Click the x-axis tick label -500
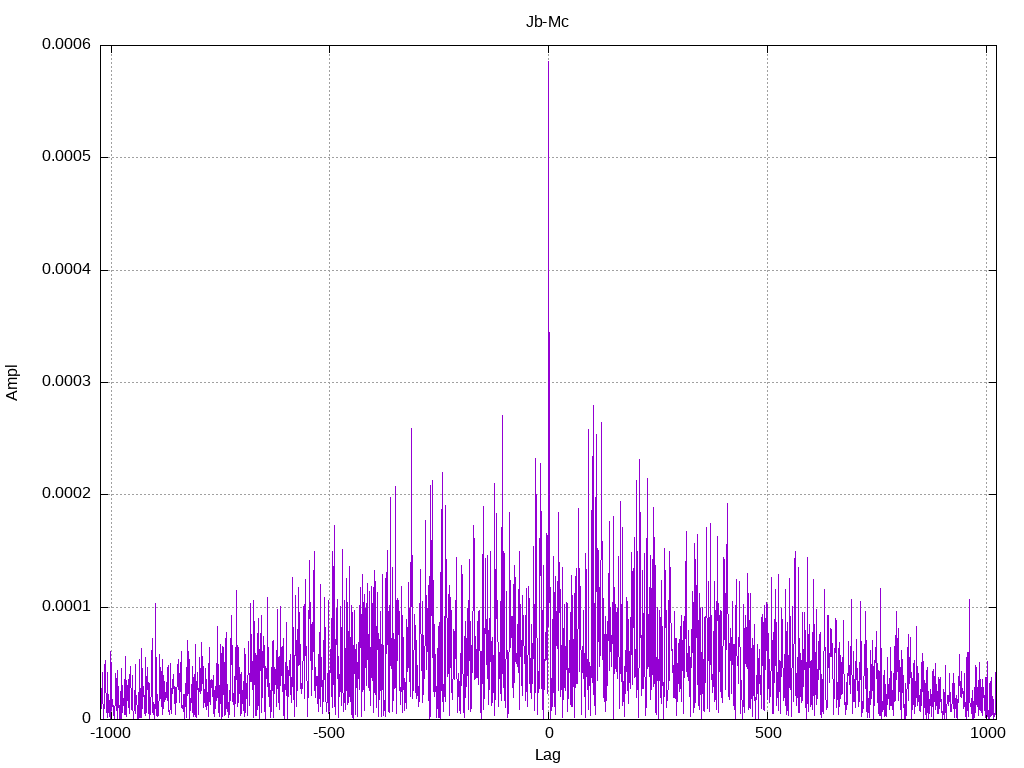 click(x=328, y=733)
